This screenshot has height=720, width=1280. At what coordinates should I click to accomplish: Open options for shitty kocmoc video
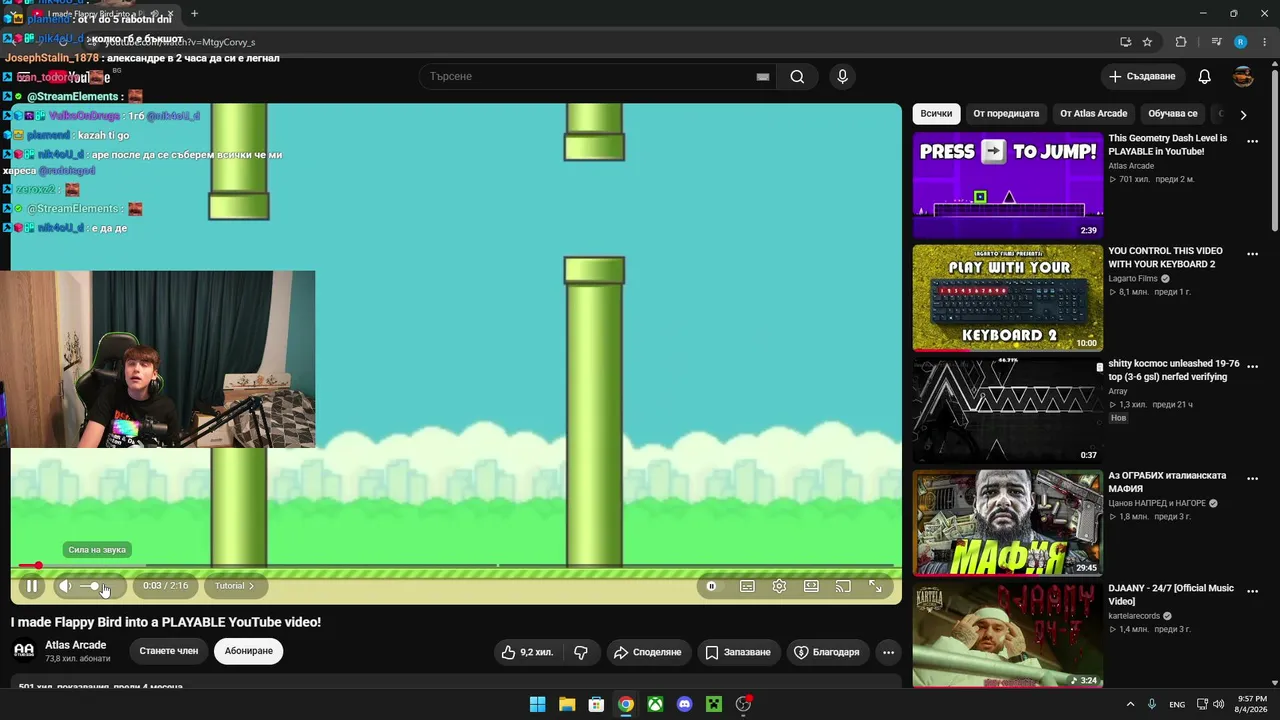pyautogui.click(x=1252, y=367)
